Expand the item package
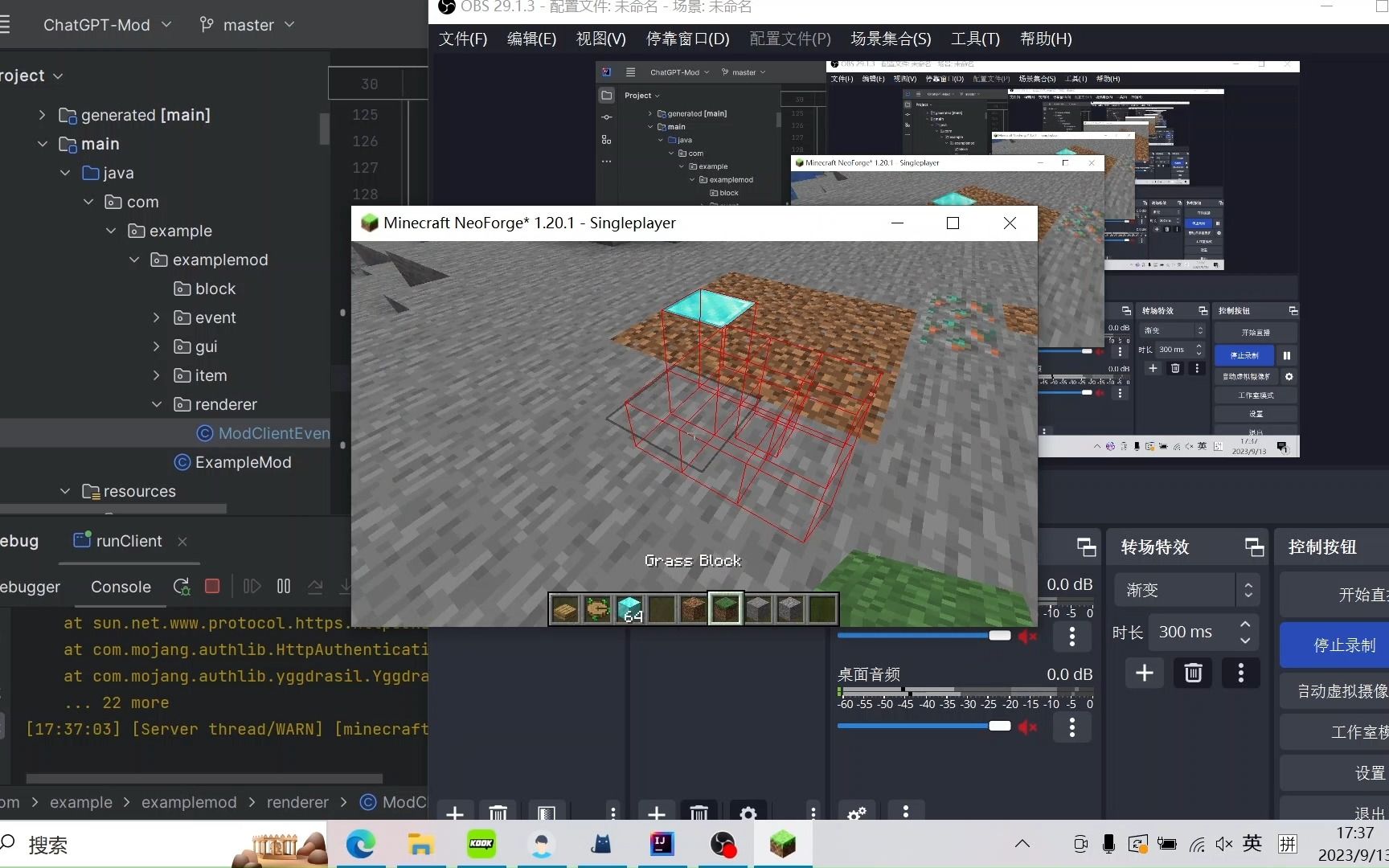Screen dimensions: 1389x868 pyautogui.click(x=157, y=375)
